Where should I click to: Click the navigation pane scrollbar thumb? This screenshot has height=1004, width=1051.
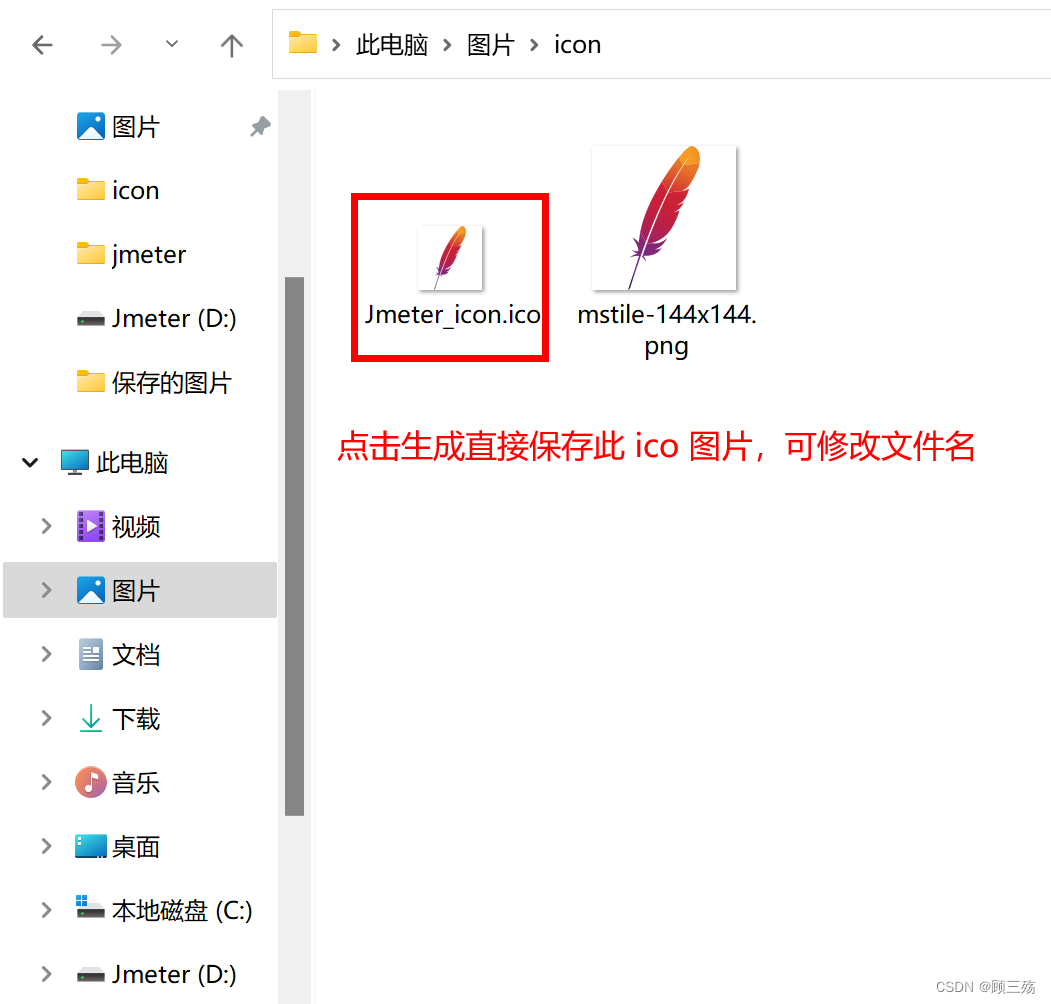294,546
